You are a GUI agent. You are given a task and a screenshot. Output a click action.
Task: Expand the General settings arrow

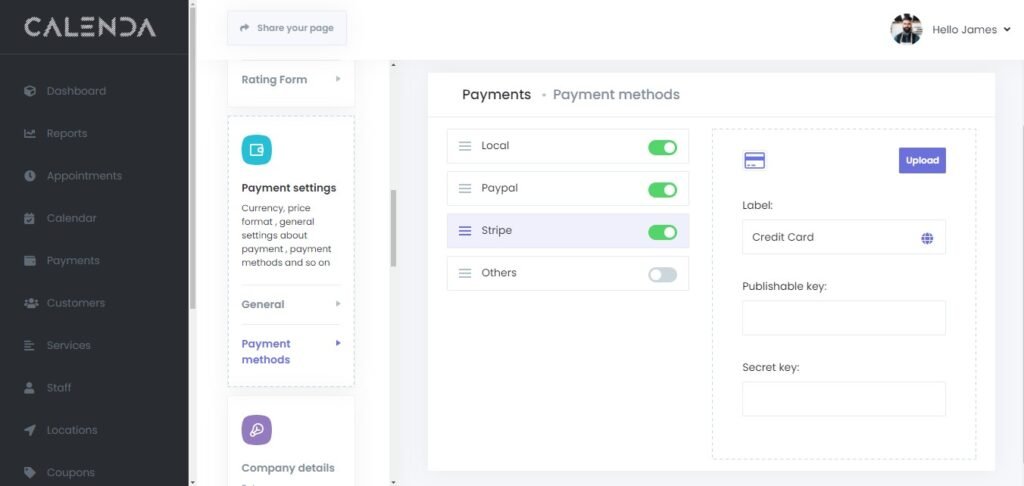tap(338, 304)
